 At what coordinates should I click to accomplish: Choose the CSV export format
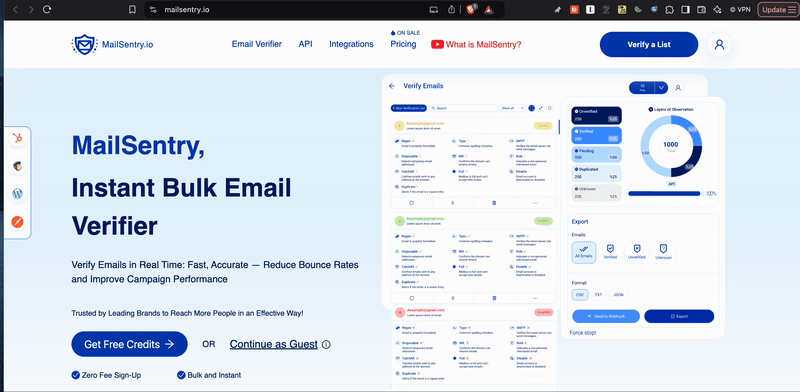[580, 295]
